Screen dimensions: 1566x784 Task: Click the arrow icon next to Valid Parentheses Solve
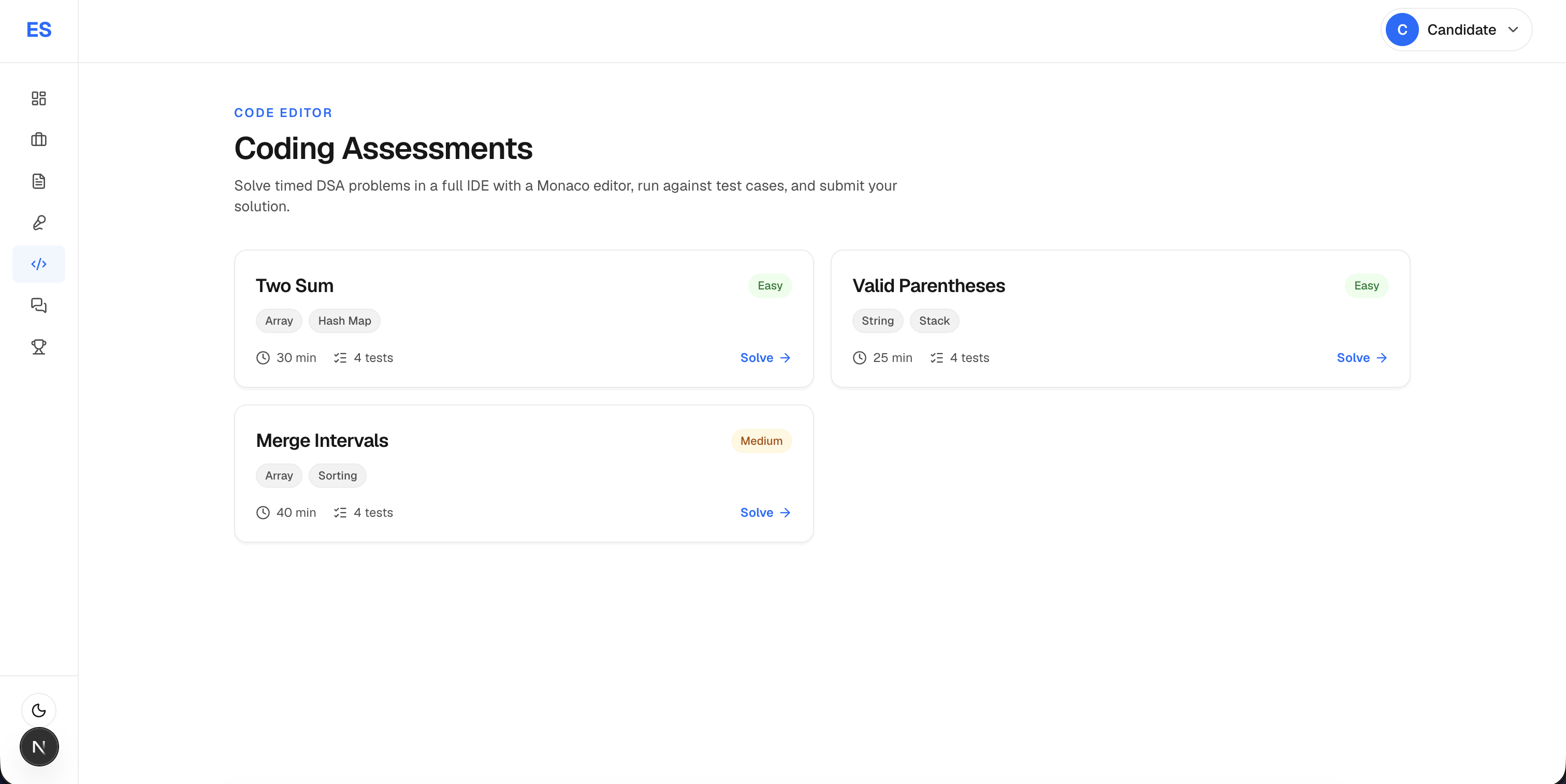pos(1382,358)
